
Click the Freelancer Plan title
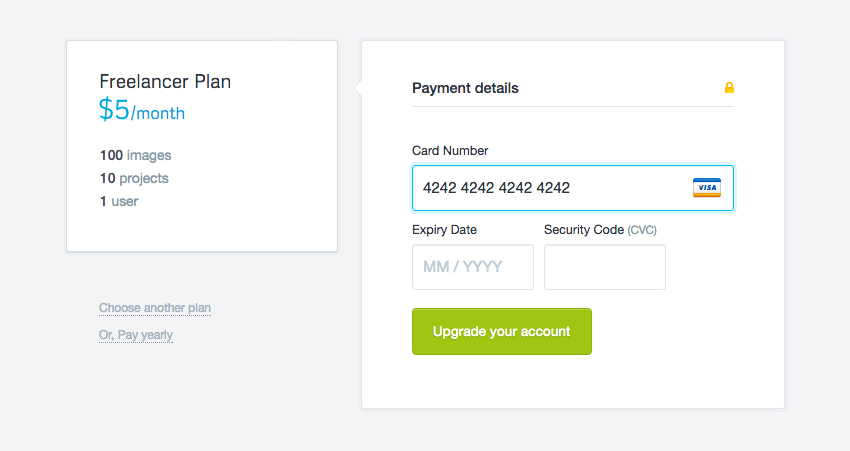coord(165,81)
